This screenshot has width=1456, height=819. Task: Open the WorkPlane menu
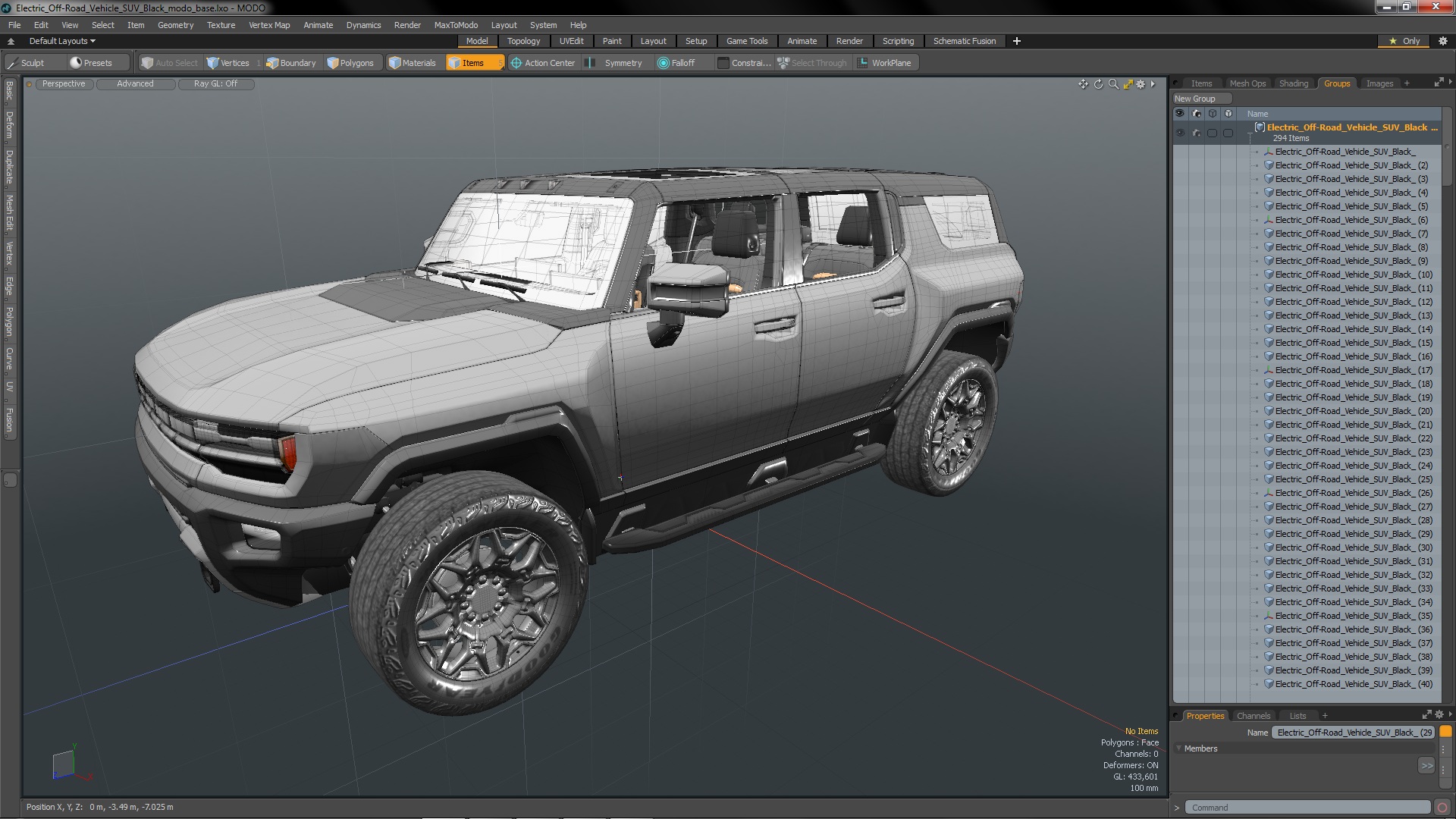coord(886,63)
